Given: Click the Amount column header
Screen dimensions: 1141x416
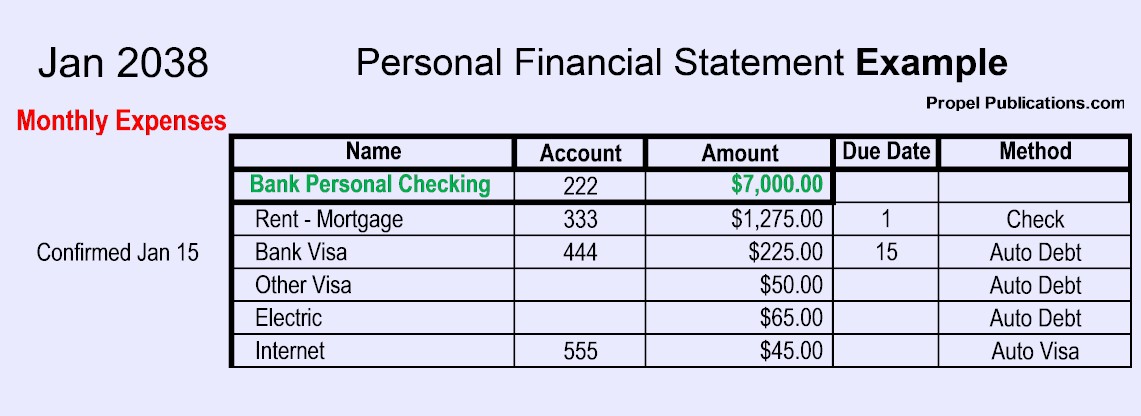Looking at the screenshot, I should click(740, 153).
